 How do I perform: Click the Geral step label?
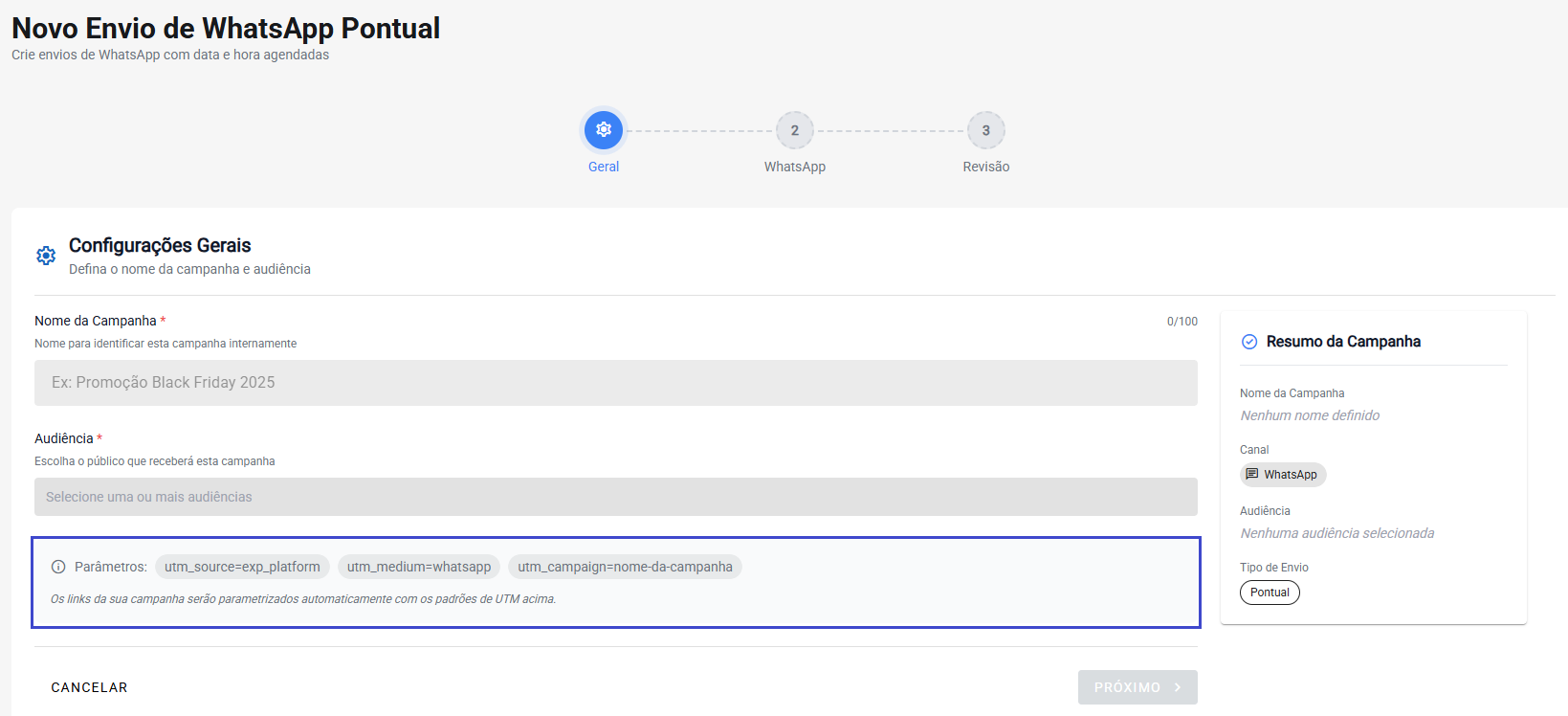(604, 167)
